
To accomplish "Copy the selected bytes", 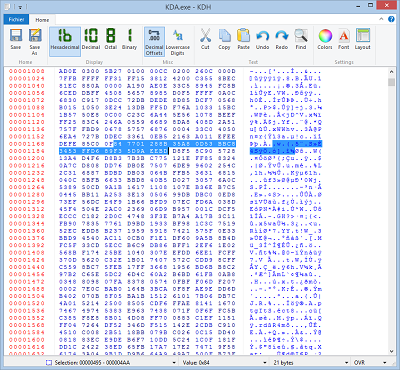I will pyautogui.click(x=224, y=39).
